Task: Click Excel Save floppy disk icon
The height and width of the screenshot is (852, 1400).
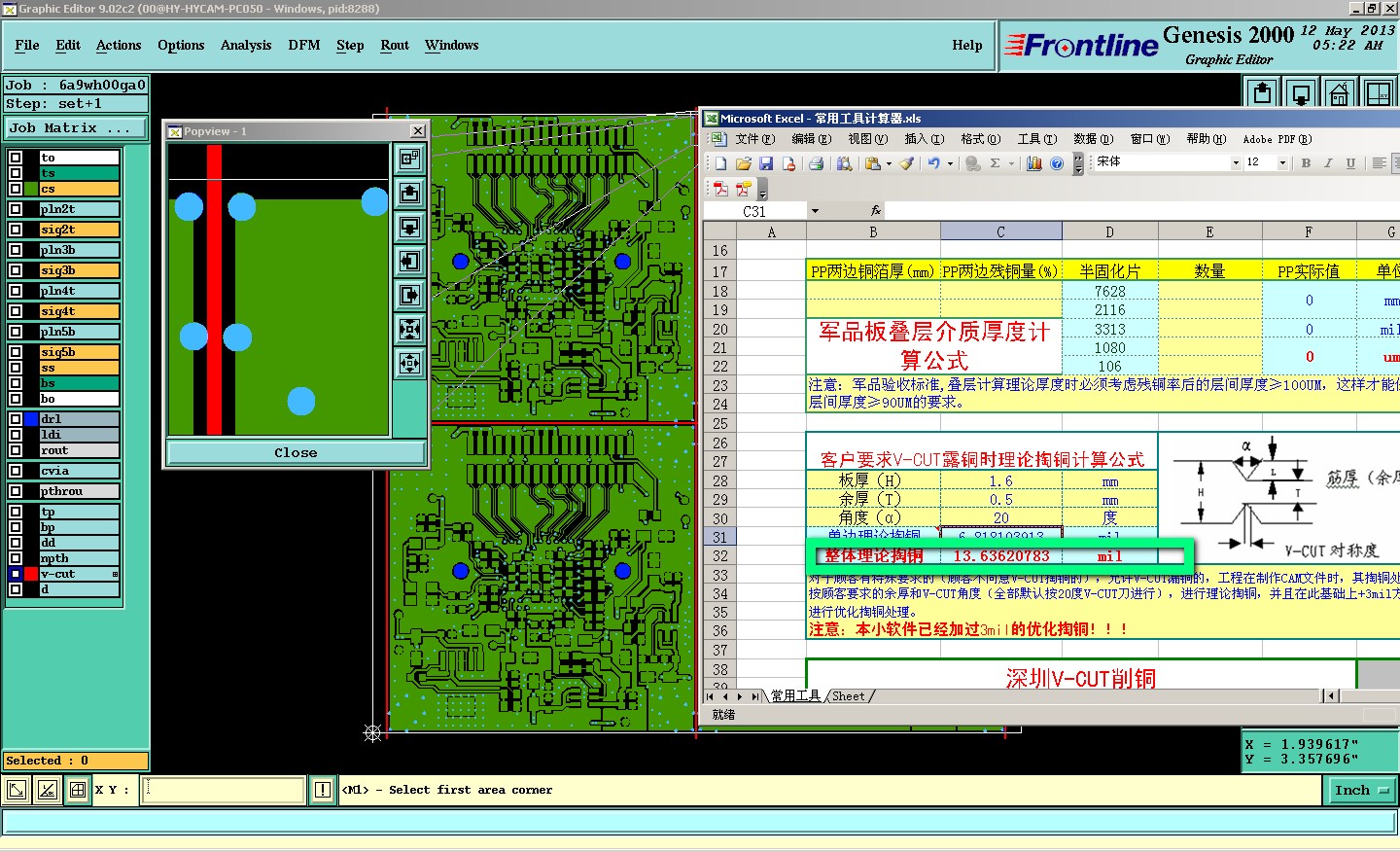Action: click(766, 163)
